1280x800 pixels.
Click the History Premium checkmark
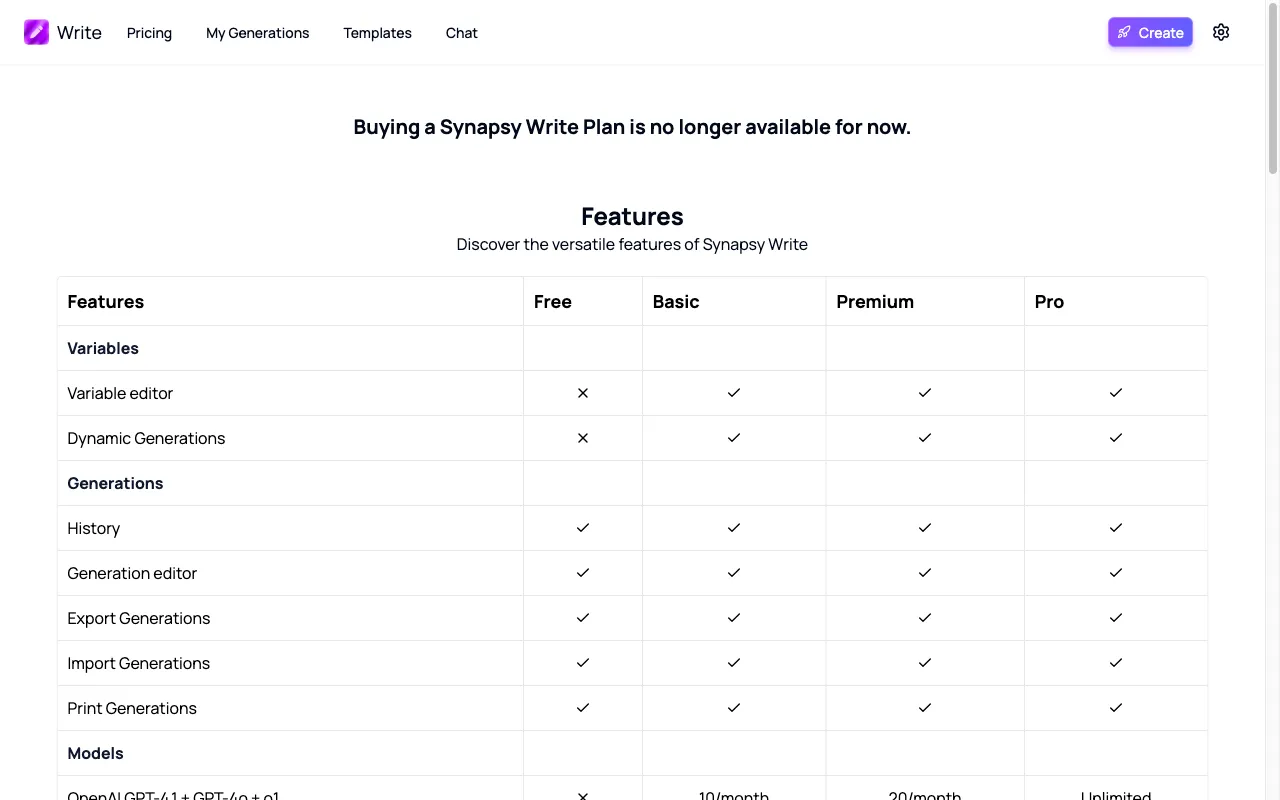click(x=925, y=528)
